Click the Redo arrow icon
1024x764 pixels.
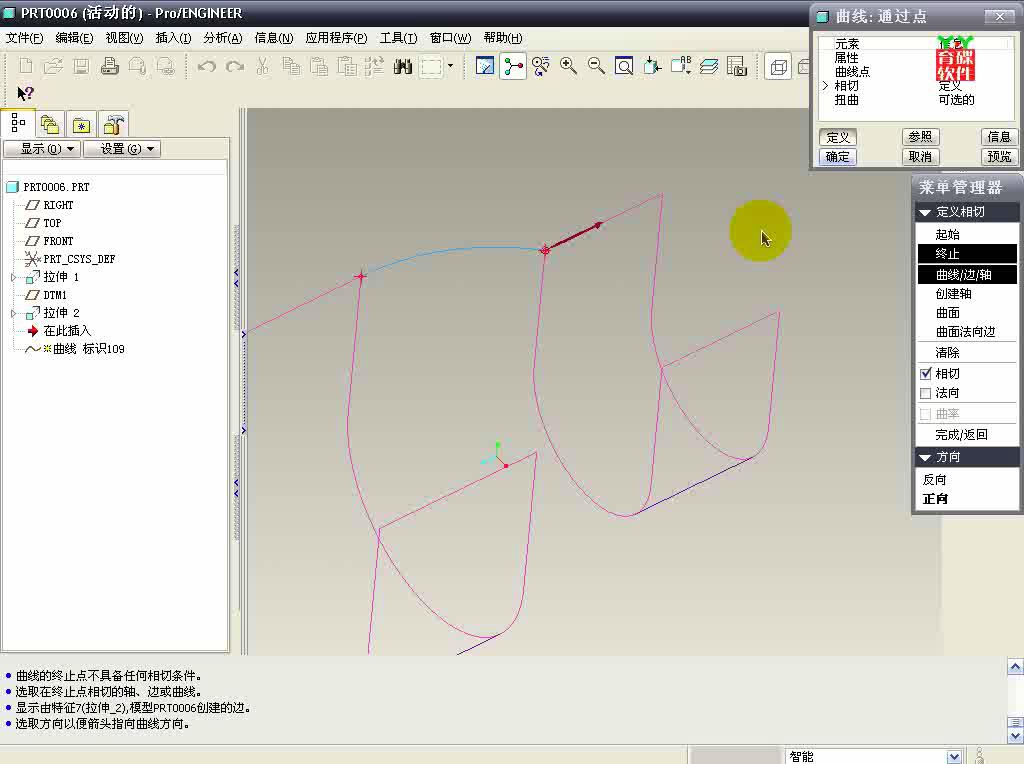[x=235, y=66]
